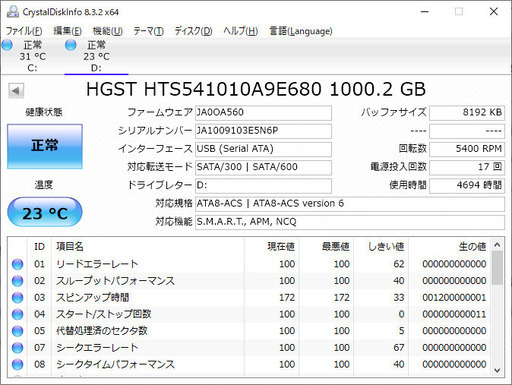
Task: Click status orb for 代替処理済のセクタ数 row
Action: 17,331
